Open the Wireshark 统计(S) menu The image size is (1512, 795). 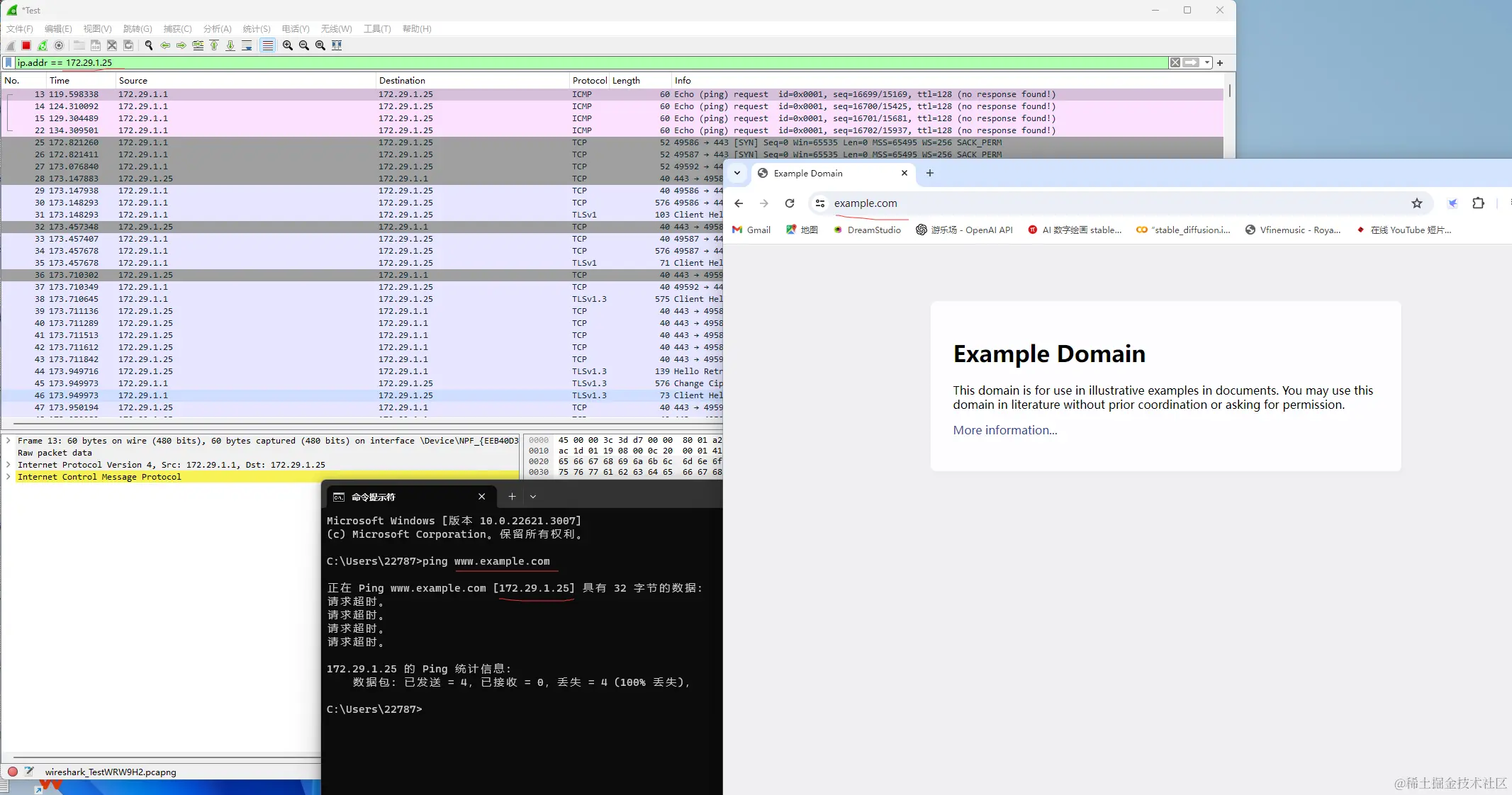(x=255, y=29)
